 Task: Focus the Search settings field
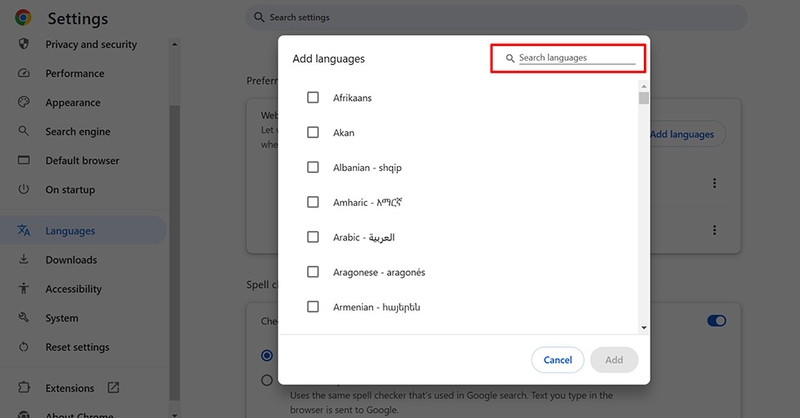tap(496, 17)
